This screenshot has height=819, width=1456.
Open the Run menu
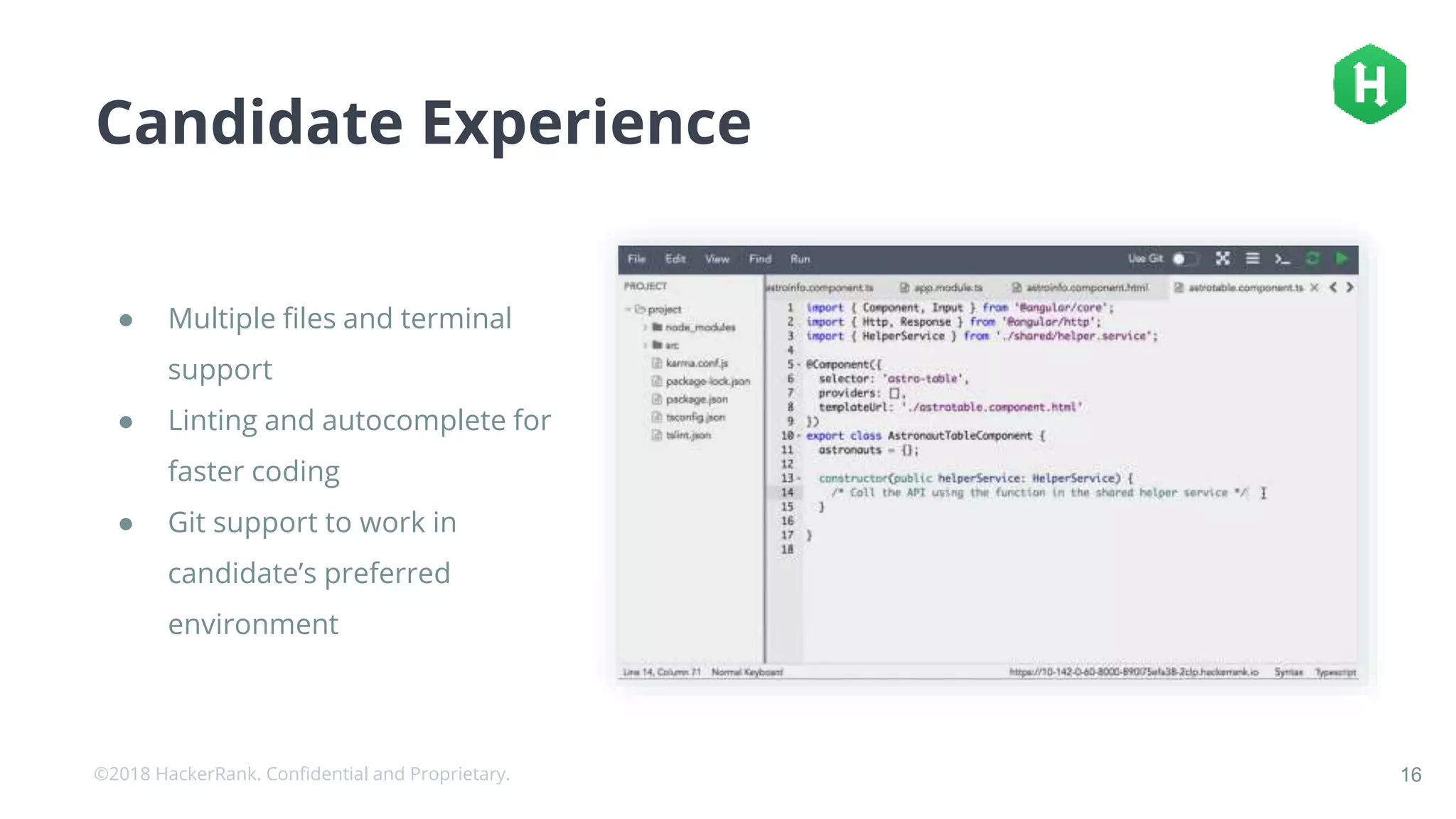click(x=800, y=259)
